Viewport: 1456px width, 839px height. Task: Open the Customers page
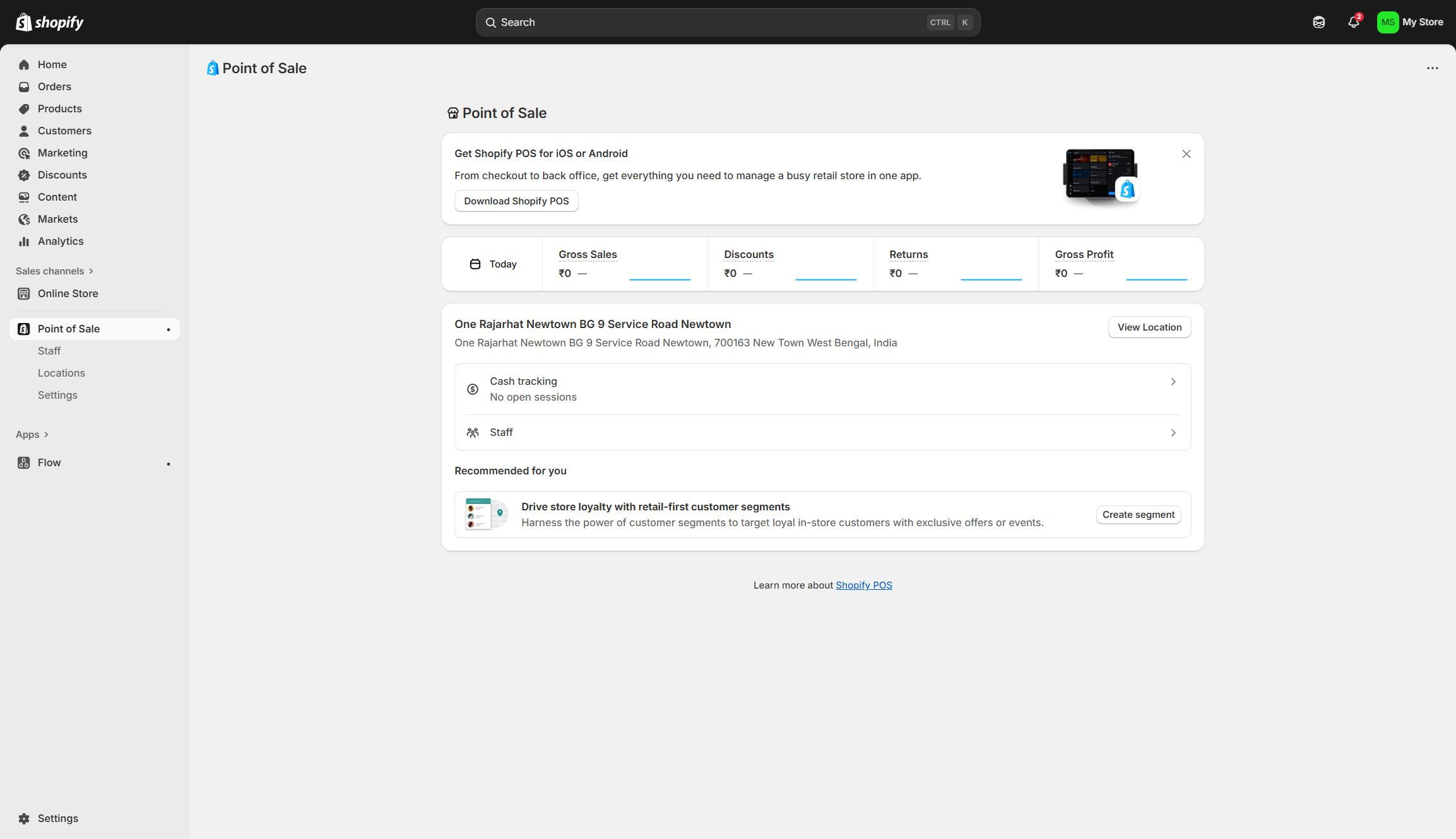click(x=64, y=131)
